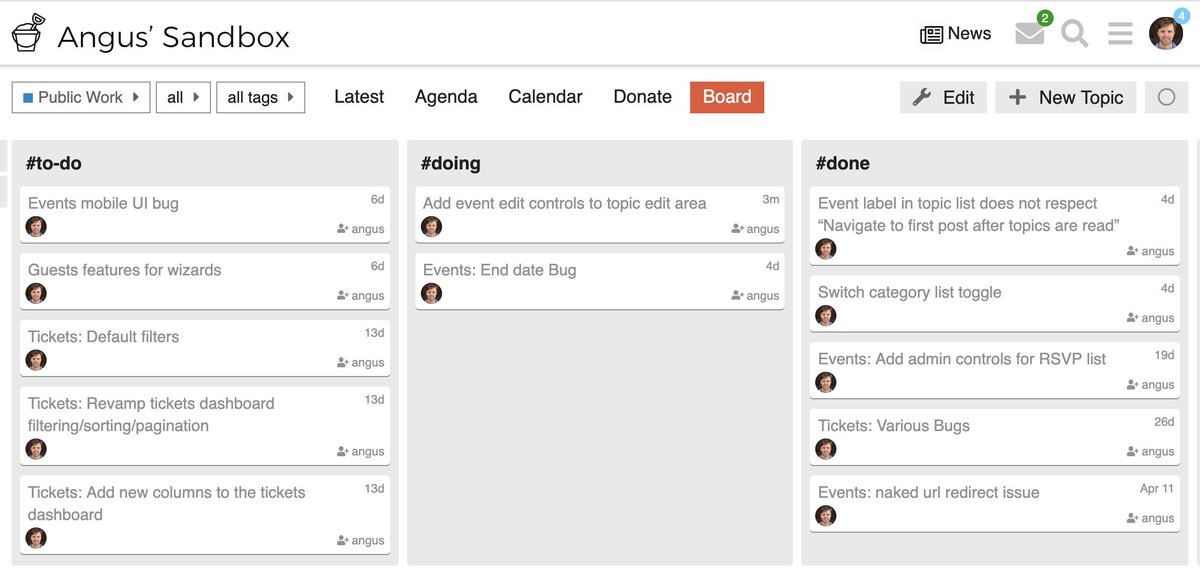This screenshot has height=573, width=1200.
Task: Open the user profile avatar in header
Action: (1165, 33)
